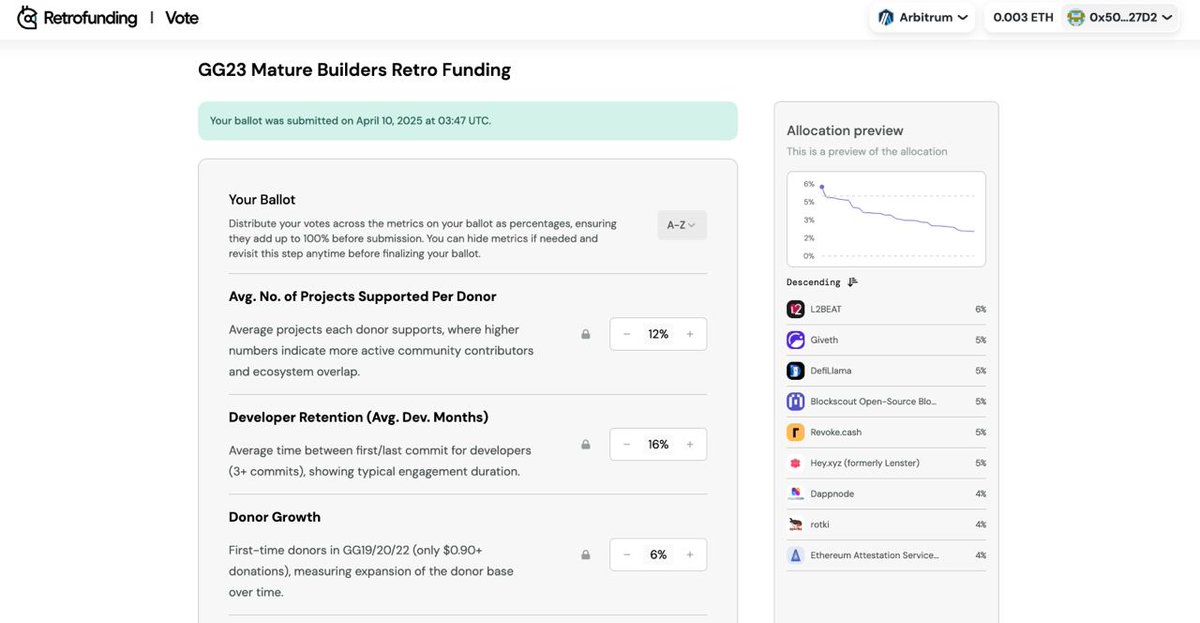Decrease Avg. No. of Projects percentage

[627, 334]
